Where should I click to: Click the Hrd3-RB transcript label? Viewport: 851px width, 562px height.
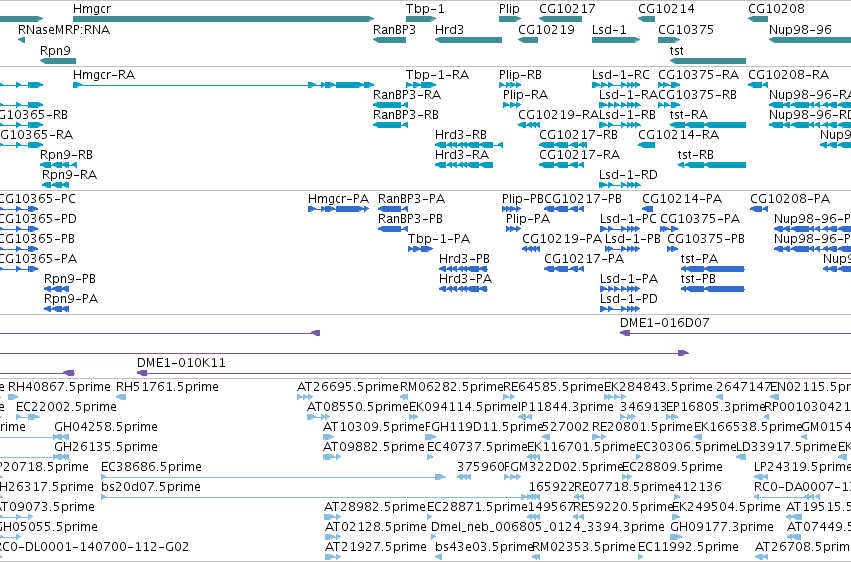[x=461, y=135]
